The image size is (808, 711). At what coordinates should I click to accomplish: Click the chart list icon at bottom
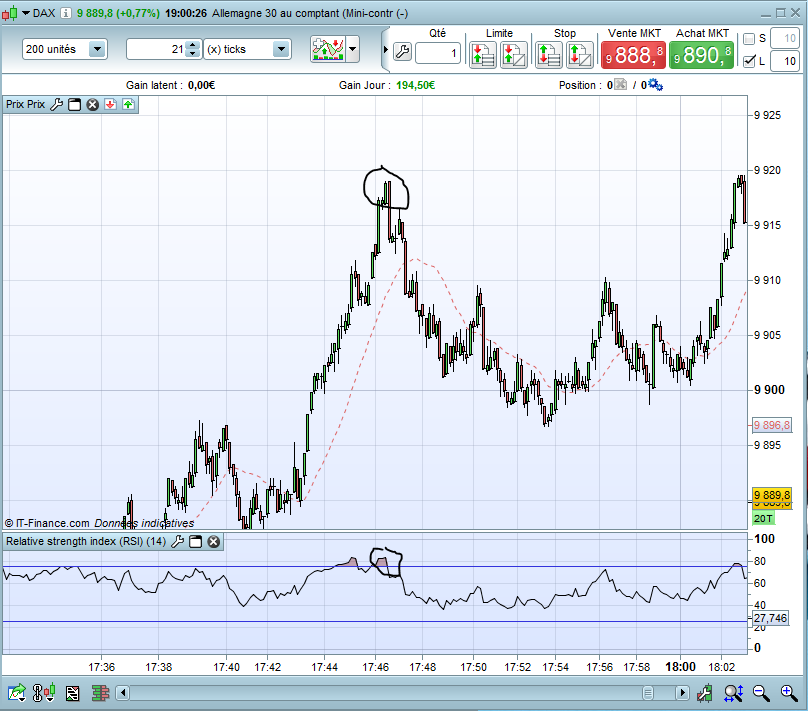click(73, 694)
